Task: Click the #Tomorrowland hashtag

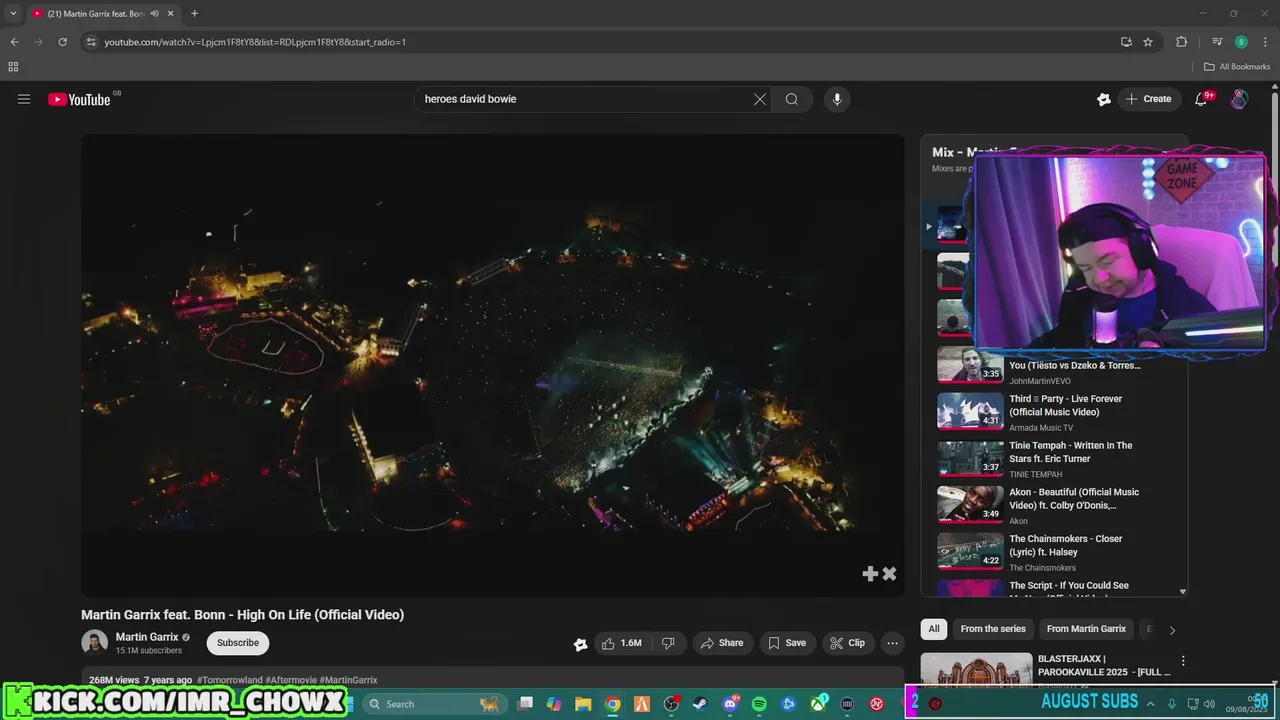Action: coord(229,680)
